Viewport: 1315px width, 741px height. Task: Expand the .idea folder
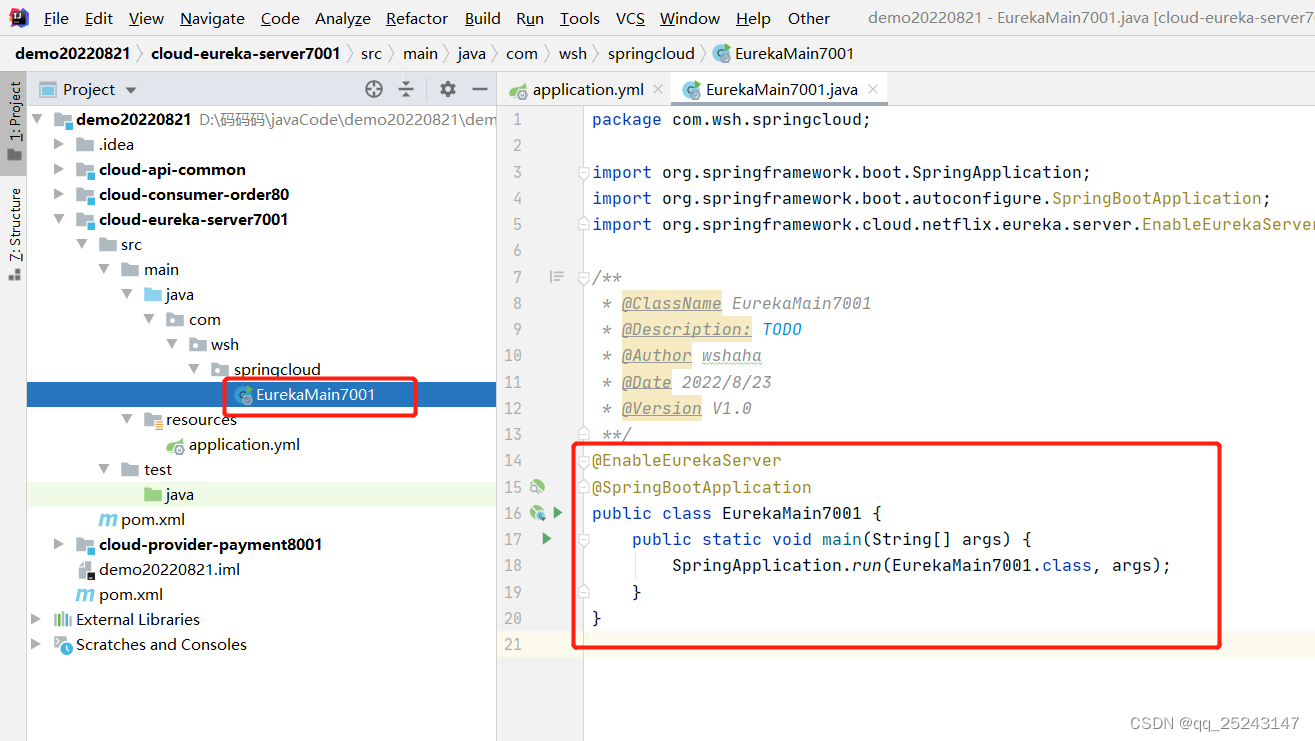point(59,144)
